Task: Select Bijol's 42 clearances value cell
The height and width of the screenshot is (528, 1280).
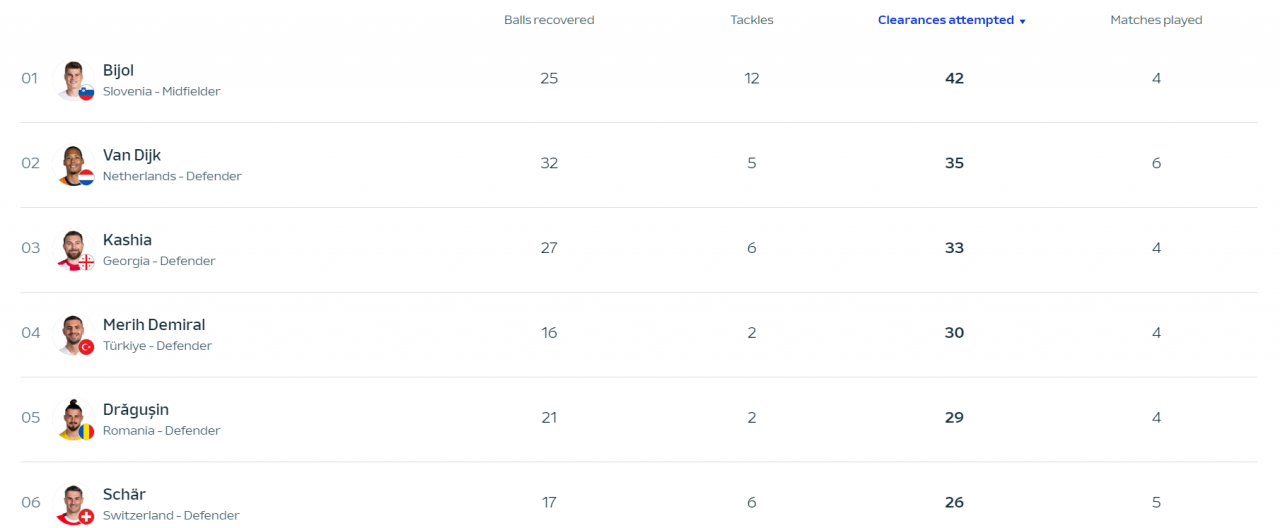Action: tap(954, 78)
